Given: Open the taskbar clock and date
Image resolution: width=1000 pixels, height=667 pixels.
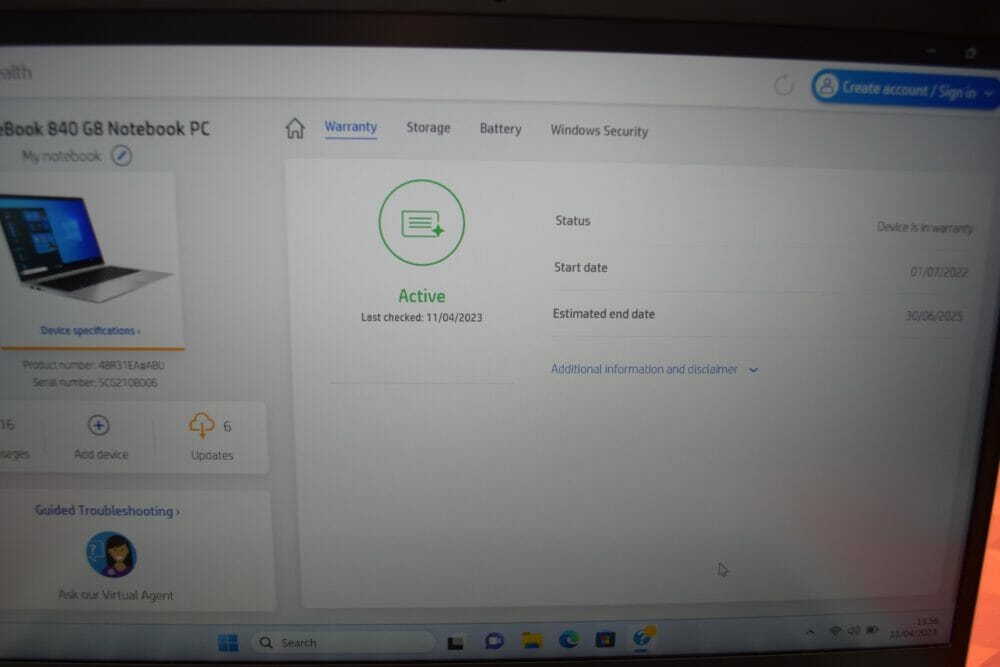Looking at the screenshot, I should click(914, 627).
